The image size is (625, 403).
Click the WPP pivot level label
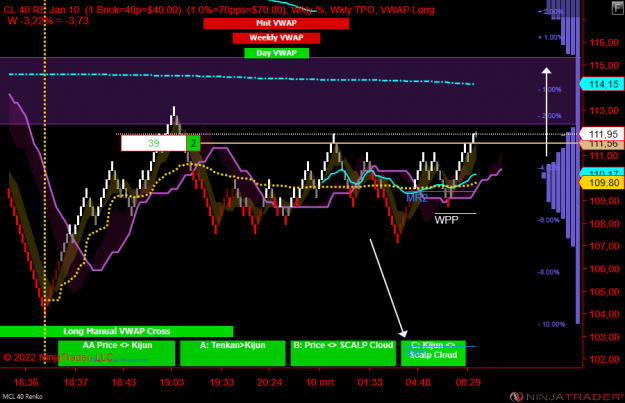click(x=446, y=220)
